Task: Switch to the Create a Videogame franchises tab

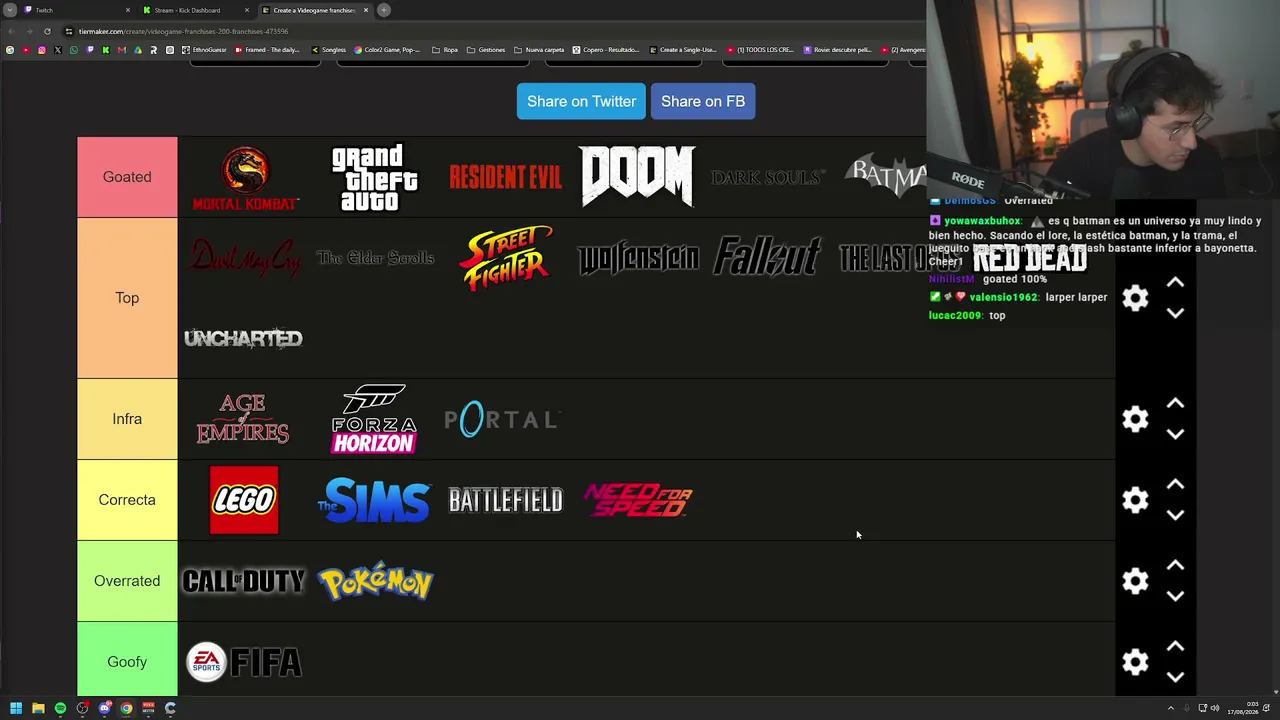Action: coord(315,10)
